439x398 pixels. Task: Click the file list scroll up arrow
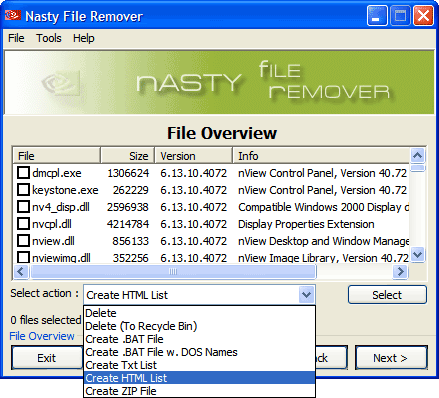[418, 155]
